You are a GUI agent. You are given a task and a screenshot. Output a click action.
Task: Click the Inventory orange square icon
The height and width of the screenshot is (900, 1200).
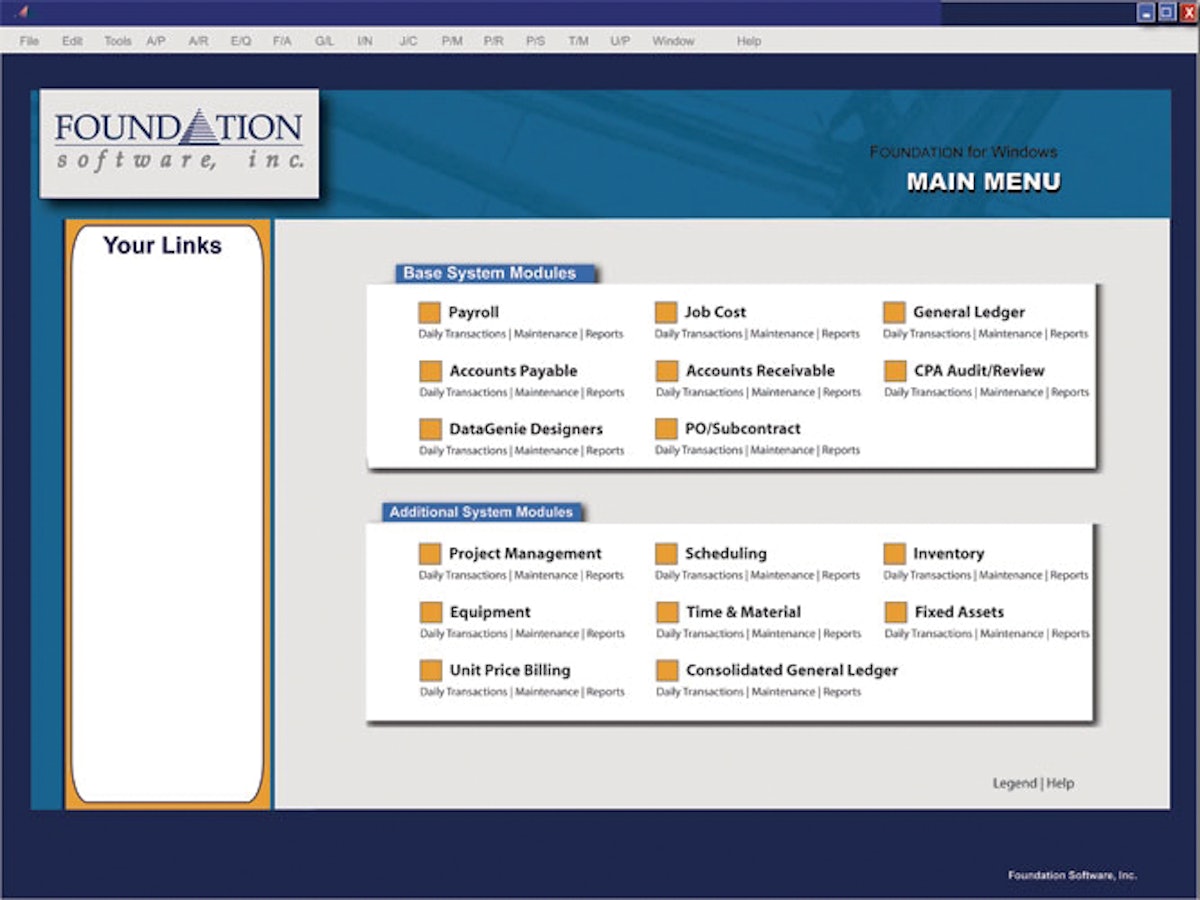[895, 554]
